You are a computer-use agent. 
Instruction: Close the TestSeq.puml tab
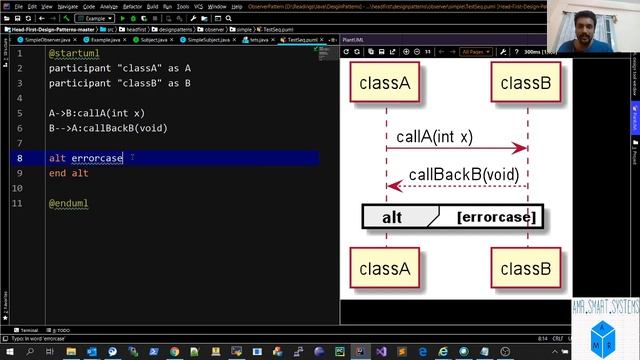322,40
